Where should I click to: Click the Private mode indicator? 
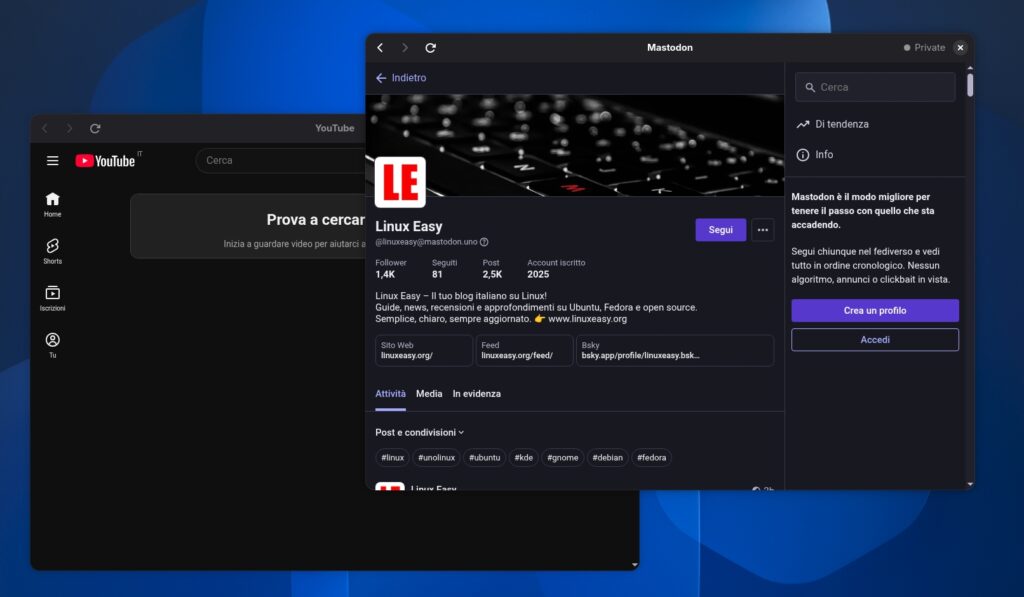tap(924, 48)
